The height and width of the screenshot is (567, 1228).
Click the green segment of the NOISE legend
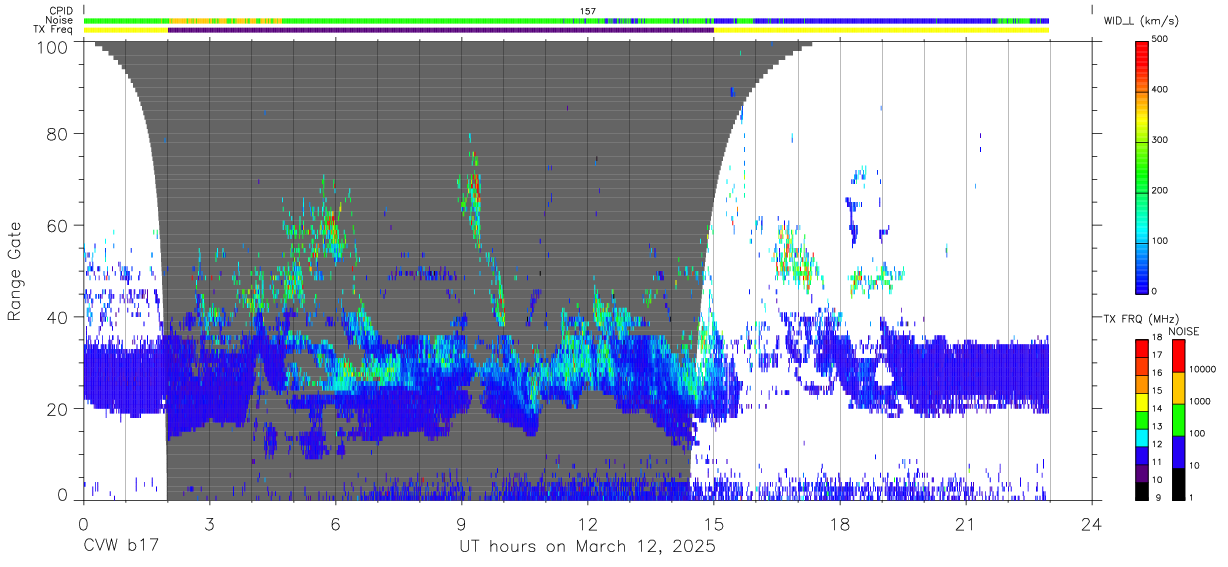click(1177, 419)
